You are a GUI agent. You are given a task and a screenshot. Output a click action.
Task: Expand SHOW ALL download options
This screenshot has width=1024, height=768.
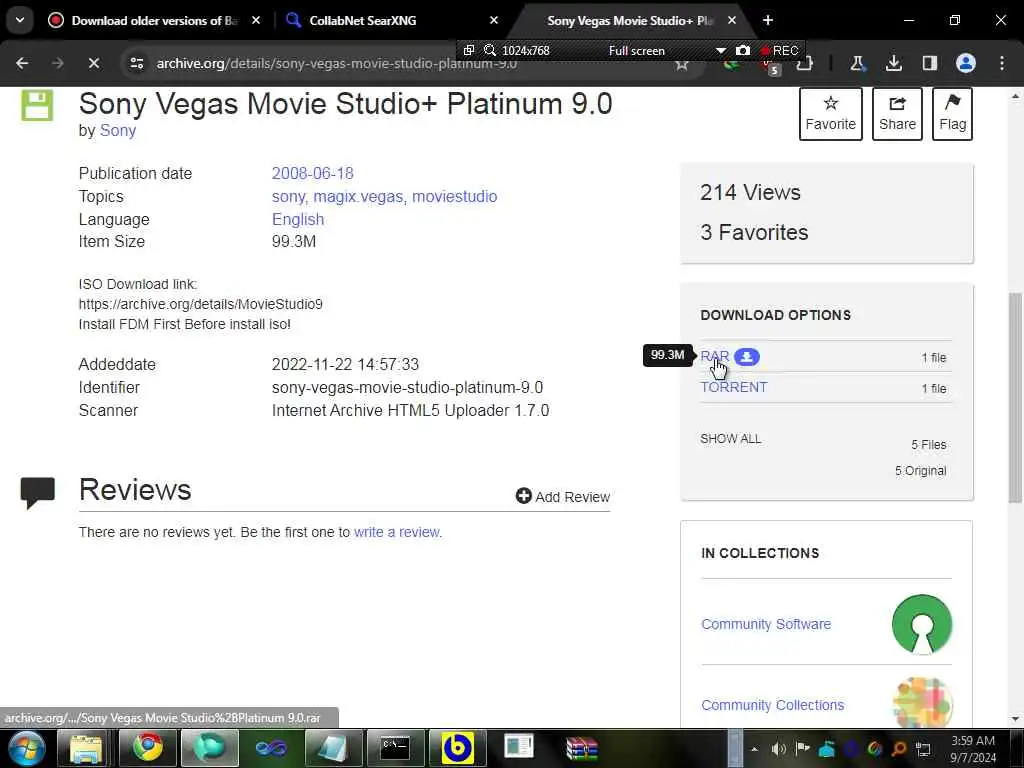(730, 439)
